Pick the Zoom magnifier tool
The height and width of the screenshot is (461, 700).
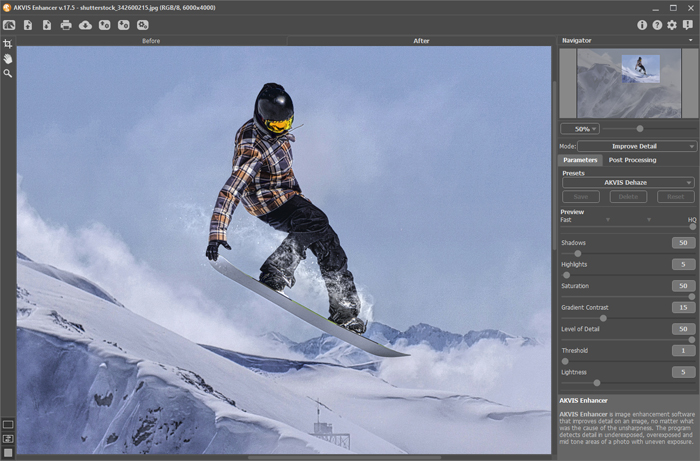(x=8, y=73)
